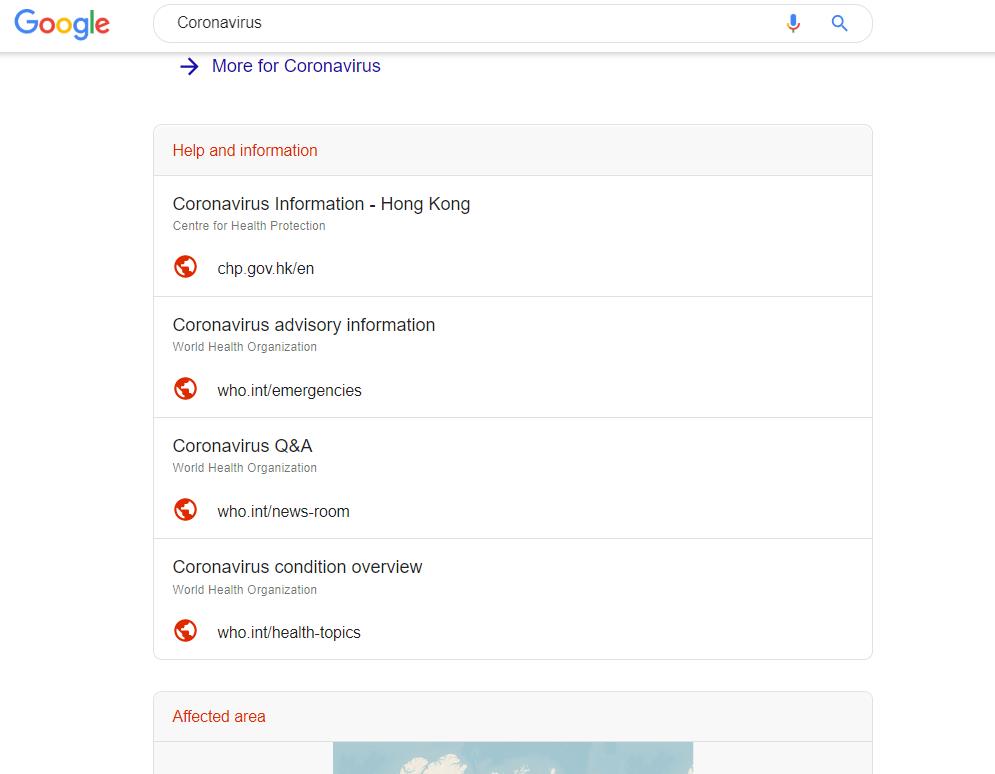Viewport: 995px width, 774px height.
Task: Open Coronavirus advisory information result
Action: [x=304, y=325]
